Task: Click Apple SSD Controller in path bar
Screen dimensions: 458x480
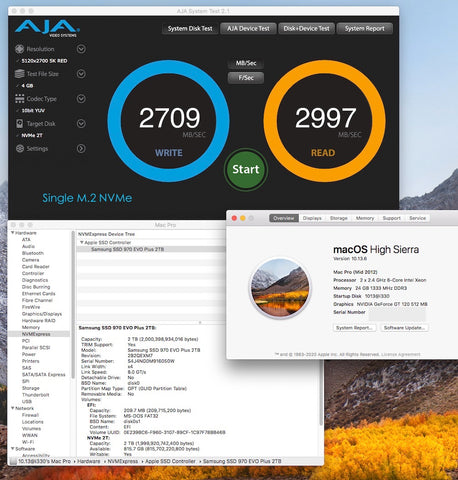Action: [170, 461]
